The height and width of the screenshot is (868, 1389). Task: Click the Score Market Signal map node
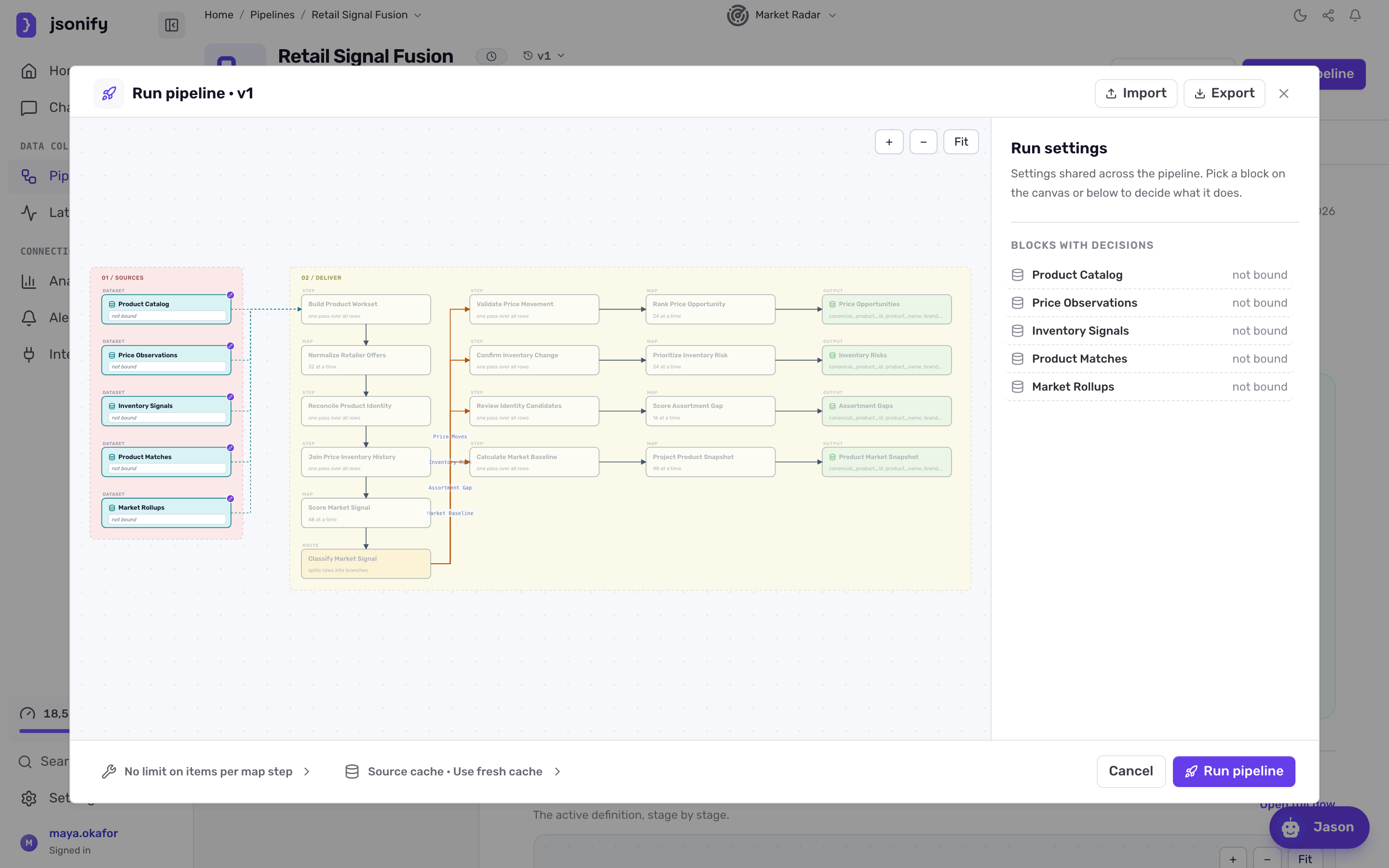coord(366,513)
